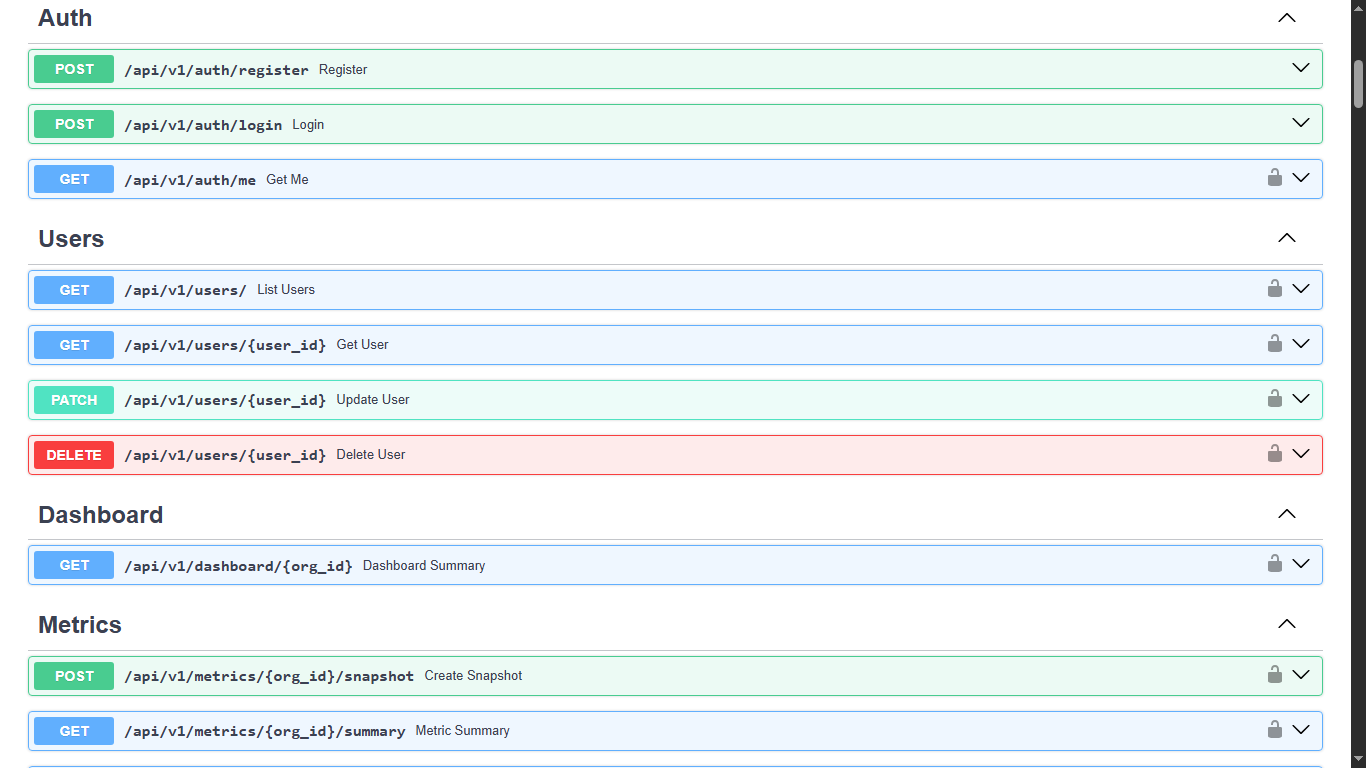Click the GET badge for List Users
Screen dimensions: 1366x768
pyautogui.click(x=74, y=290)
